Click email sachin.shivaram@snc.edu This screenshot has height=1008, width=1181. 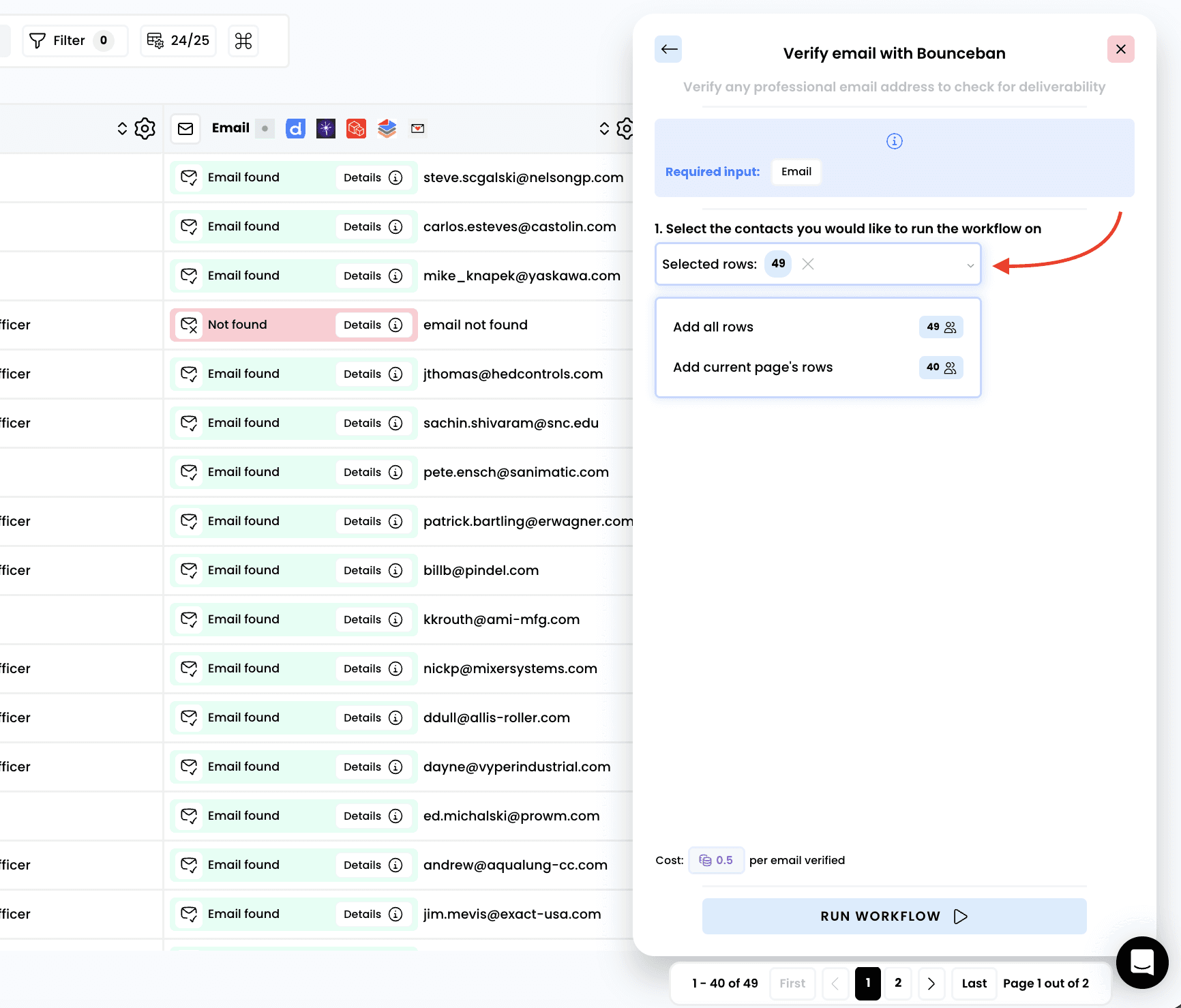pyautogui.click(x=511, y=423)
